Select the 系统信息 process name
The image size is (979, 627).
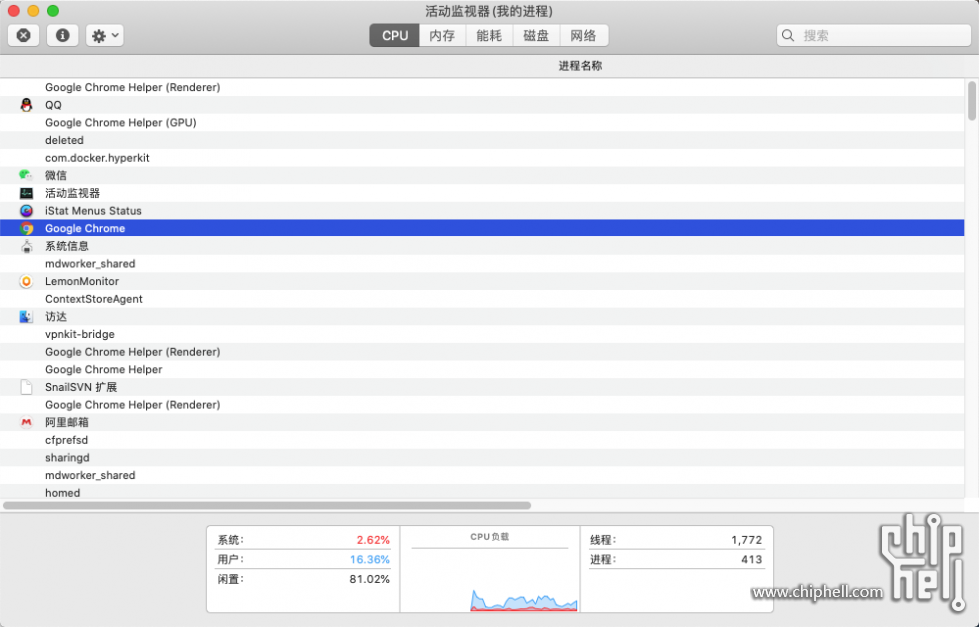click(x=67, y=246)
